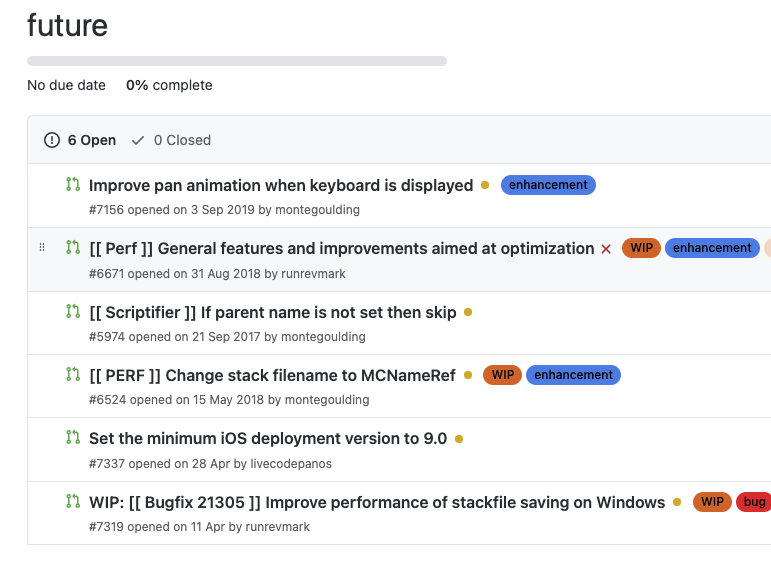Image resolution: width=771 pixels, height=569 pixels.
Task: Open "Set the minimum iOS deployment version" link
Action: click(x=268, y=438)
